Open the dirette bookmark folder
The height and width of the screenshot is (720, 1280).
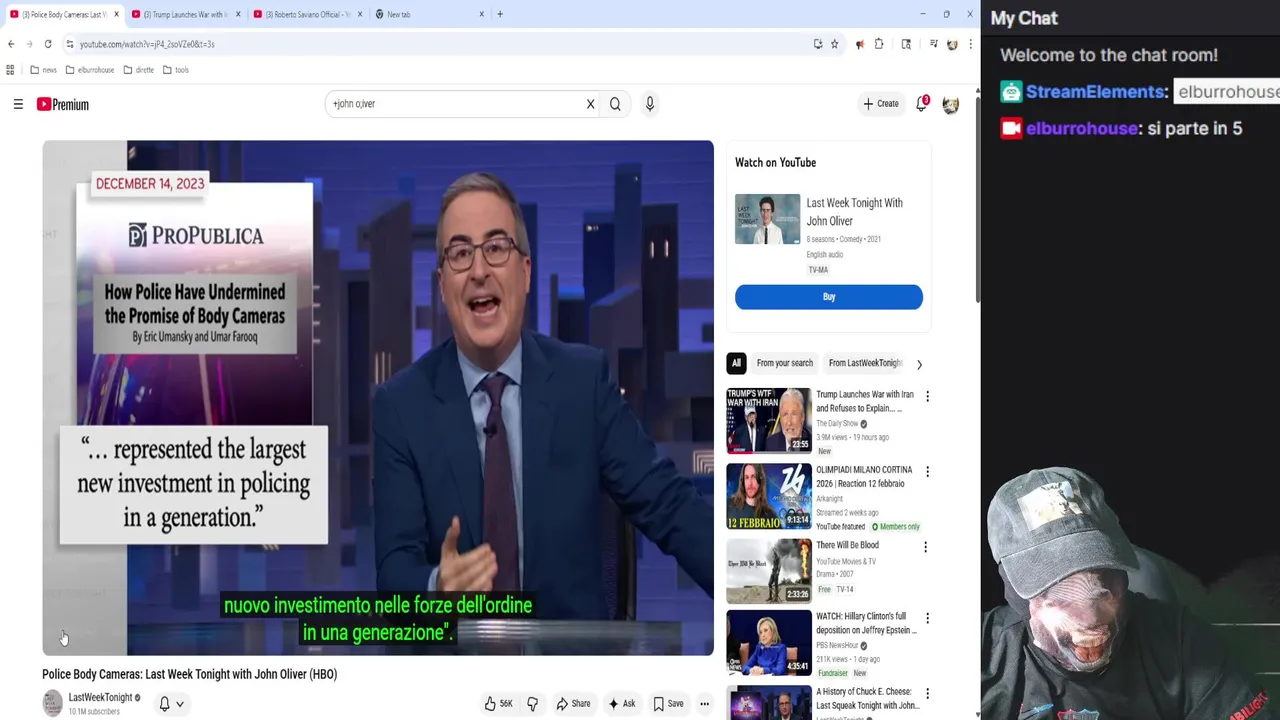[x=138, y=70]
